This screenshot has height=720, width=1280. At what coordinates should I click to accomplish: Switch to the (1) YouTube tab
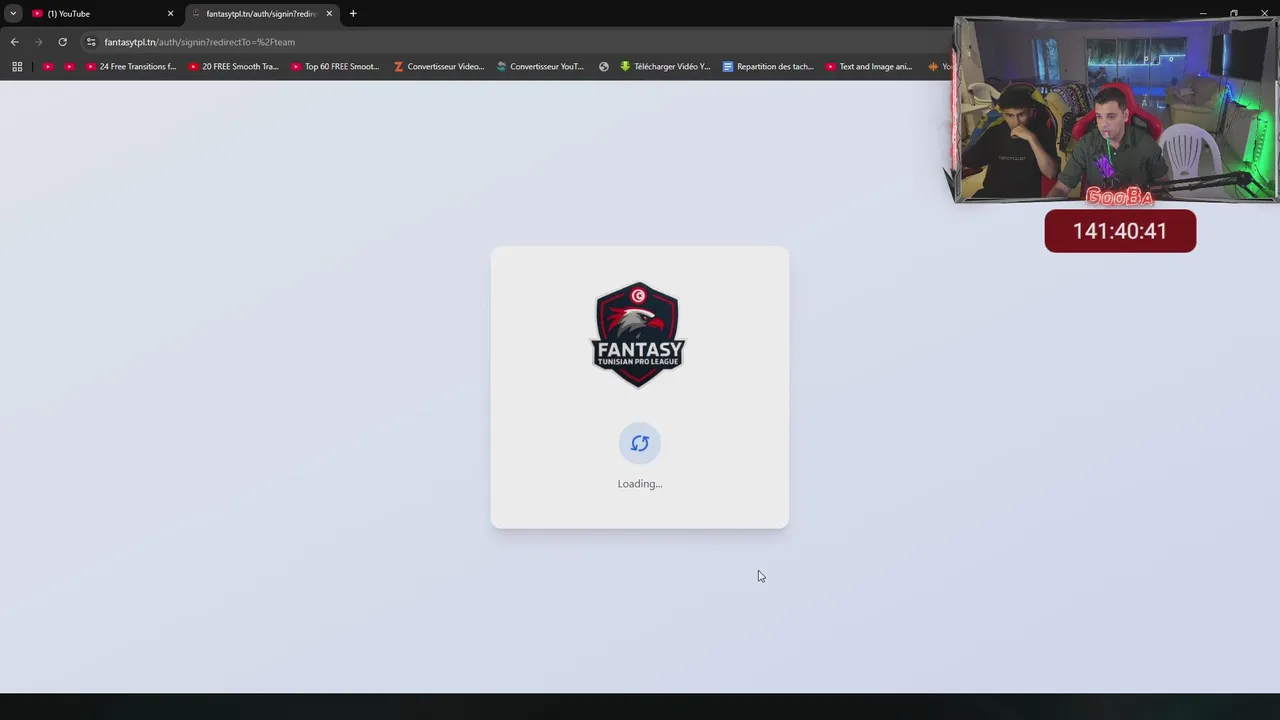[x=102, y=14]
